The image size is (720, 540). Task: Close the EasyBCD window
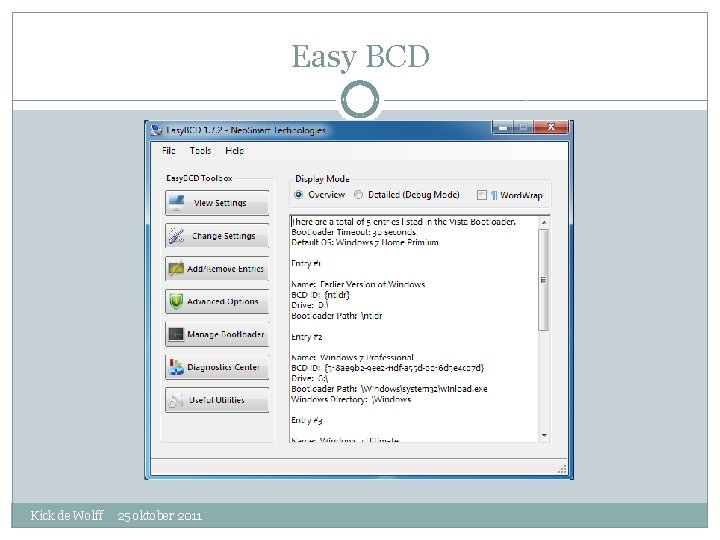551,127
